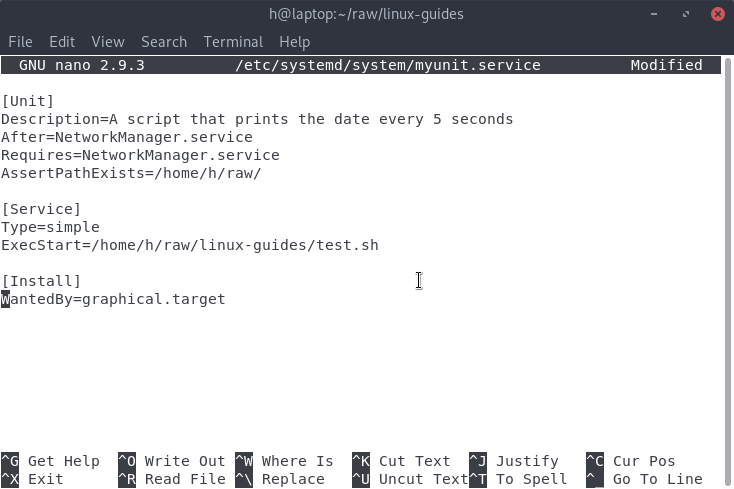The width and height of the screenshot is (734, 489).
Task: Click the Requires=NetworkManager.service line
Action: (140, 155)
